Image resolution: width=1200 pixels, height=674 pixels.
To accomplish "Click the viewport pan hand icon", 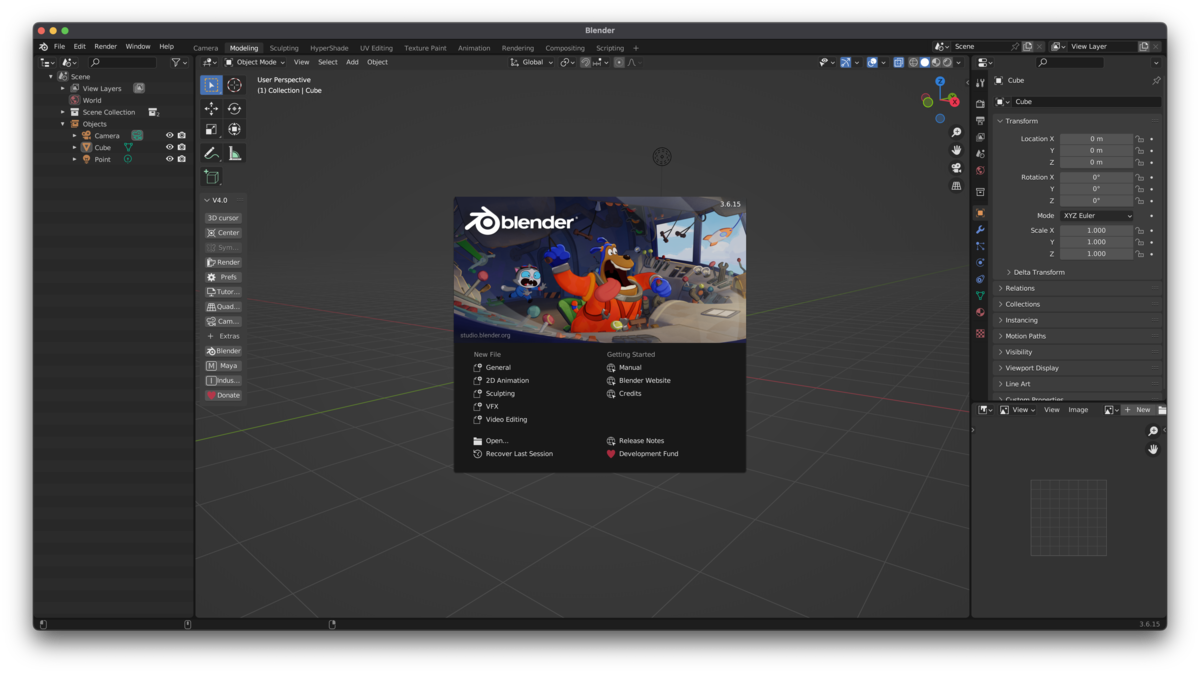I will pos(956,150).
